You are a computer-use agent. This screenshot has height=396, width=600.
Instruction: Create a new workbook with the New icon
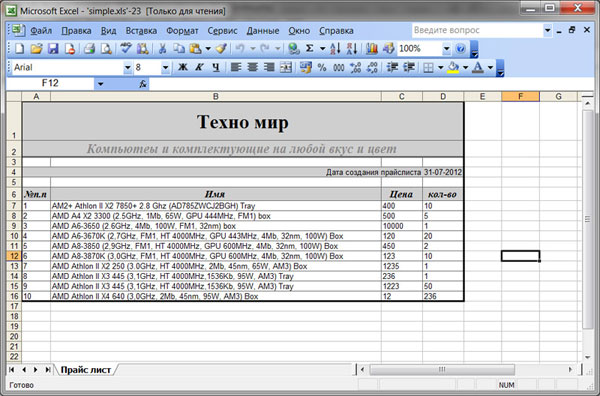19,49
